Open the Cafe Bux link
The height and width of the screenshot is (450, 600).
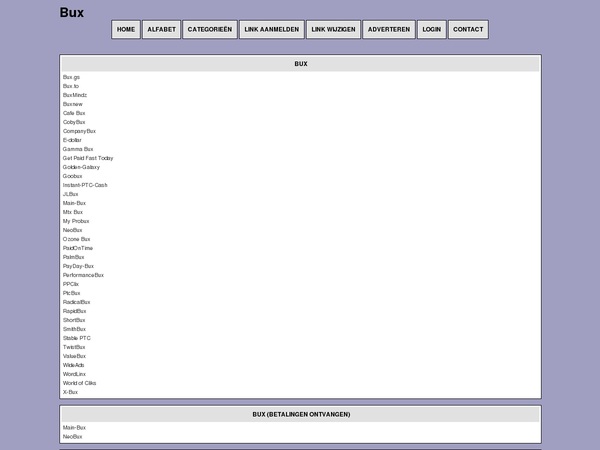[74, 113]
